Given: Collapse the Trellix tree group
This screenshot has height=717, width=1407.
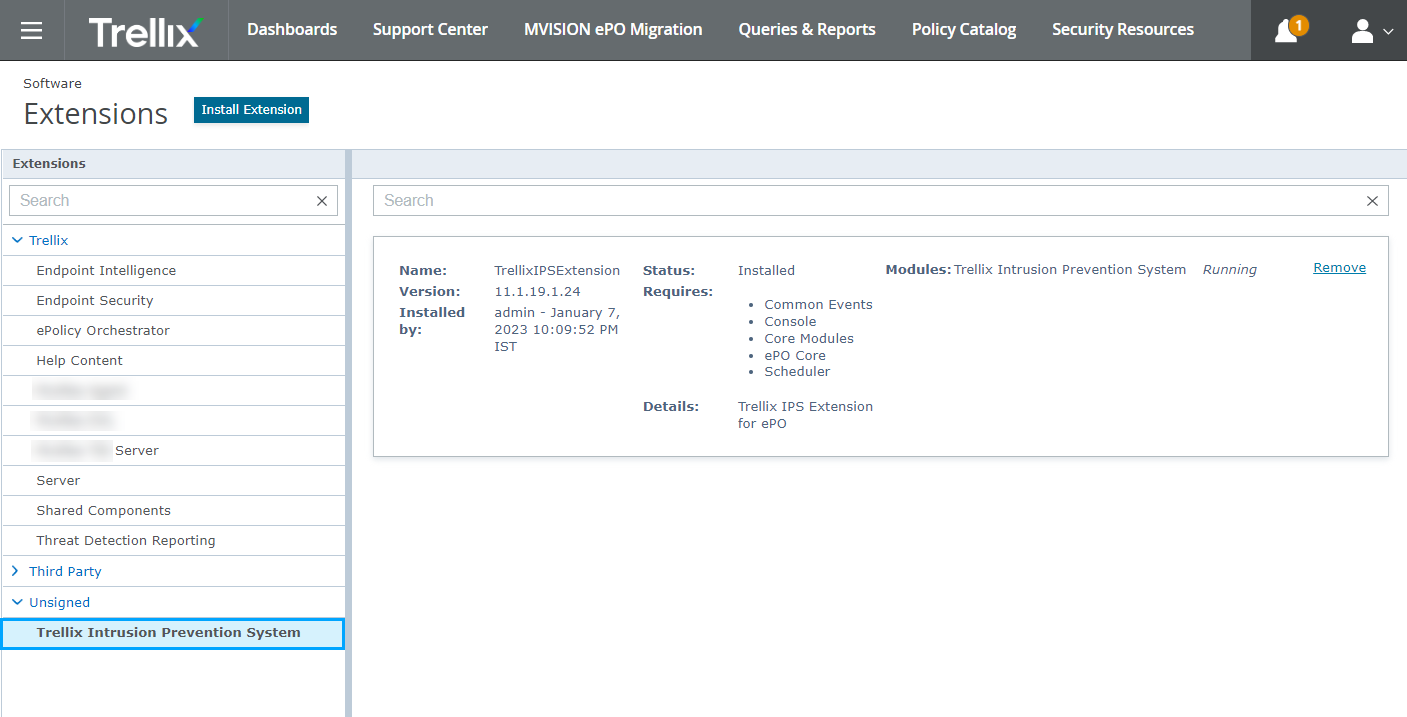Looking at the screenshot, I should coord(17,240).
